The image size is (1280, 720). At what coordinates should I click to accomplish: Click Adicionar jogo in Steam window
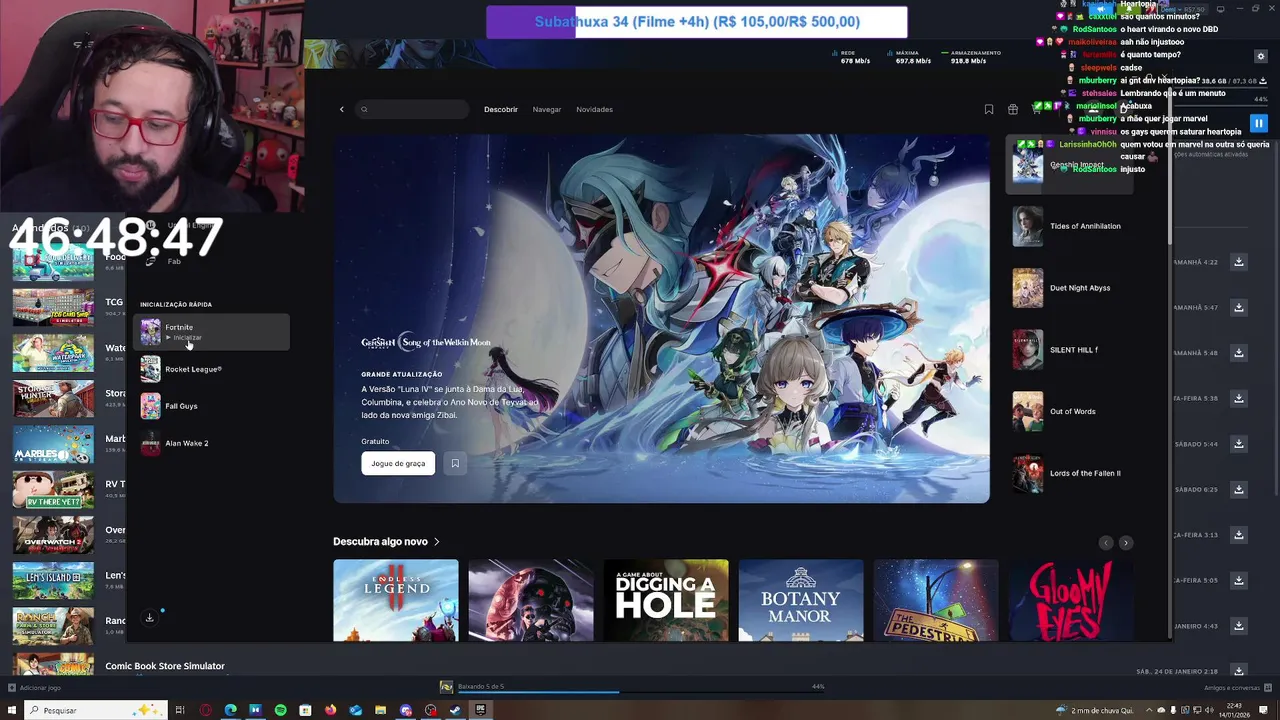pos(35,687)
